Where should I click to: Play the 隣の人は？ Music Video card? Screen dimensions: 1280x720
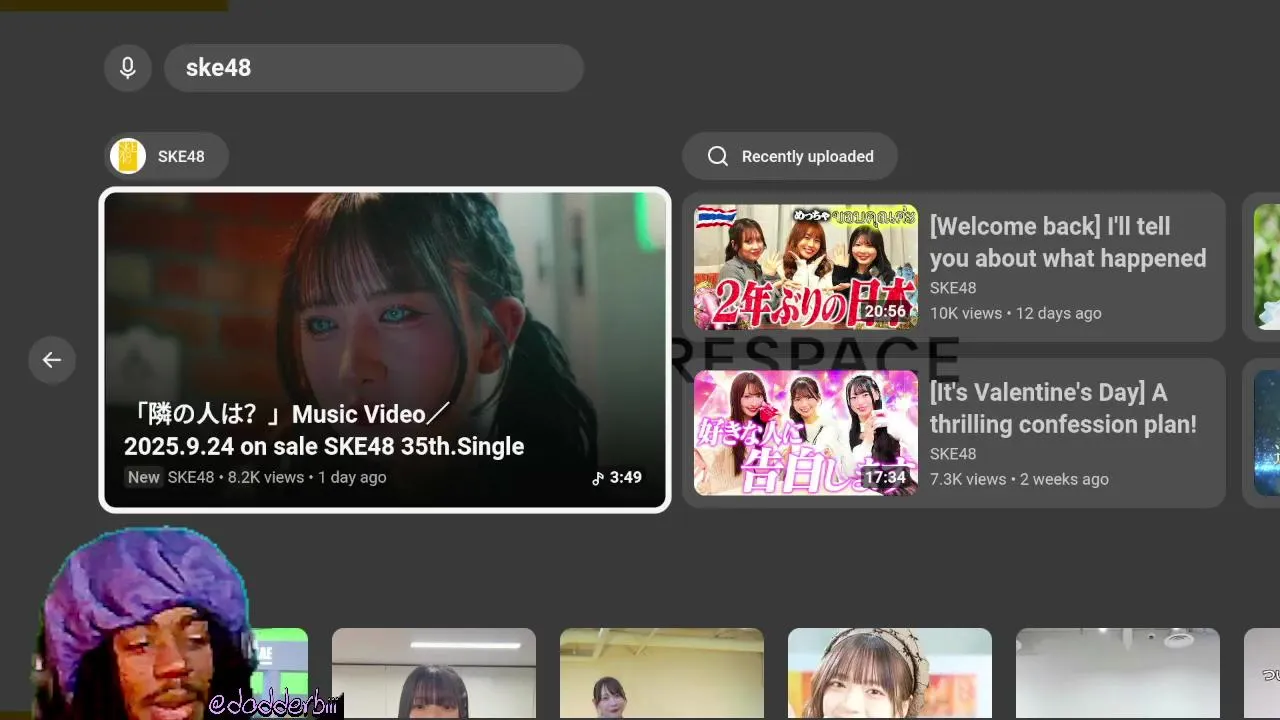pyautogui.click(x=385, y=350)
